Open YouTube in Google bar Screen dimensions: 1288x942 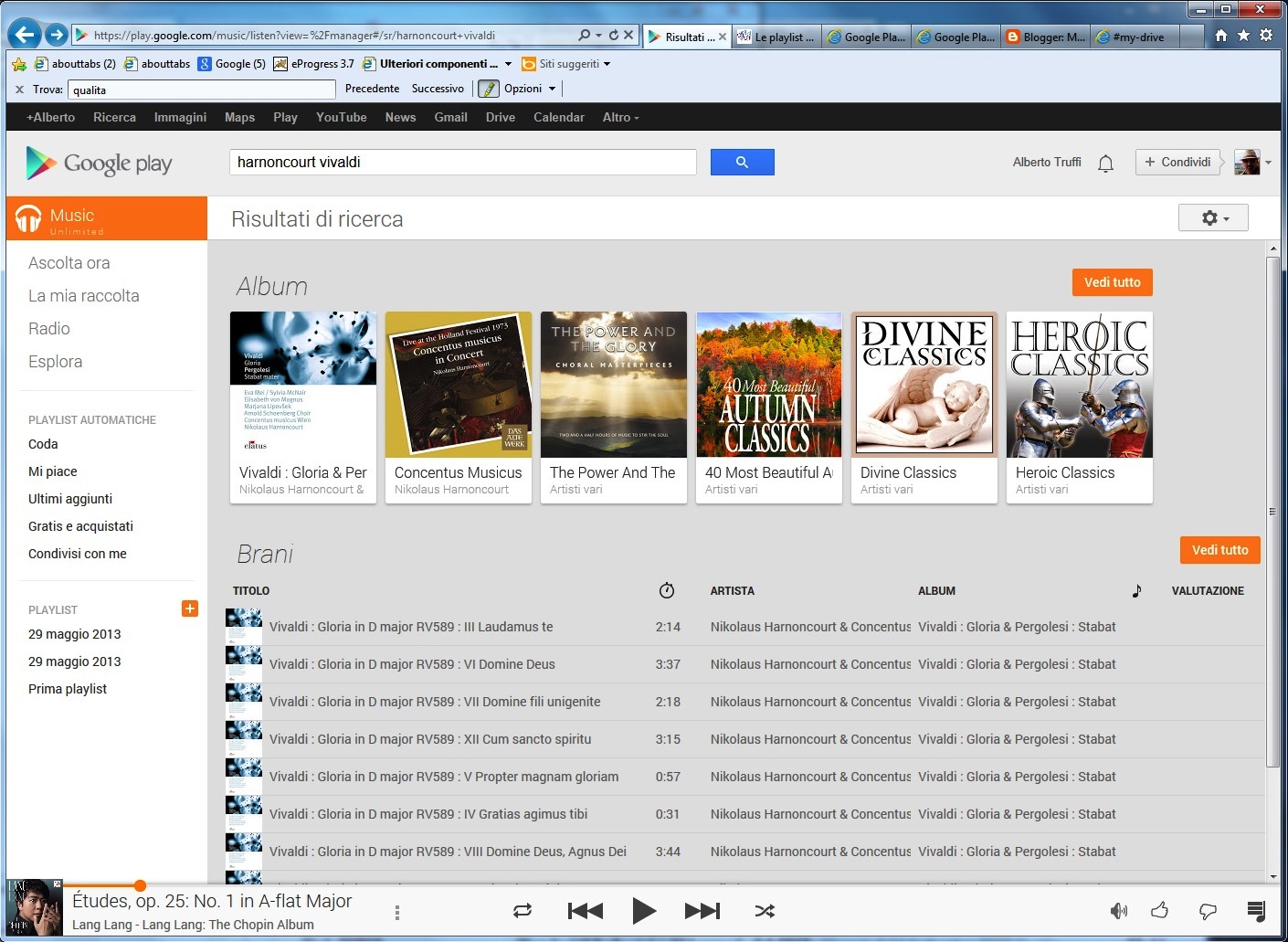pos(341,117)
